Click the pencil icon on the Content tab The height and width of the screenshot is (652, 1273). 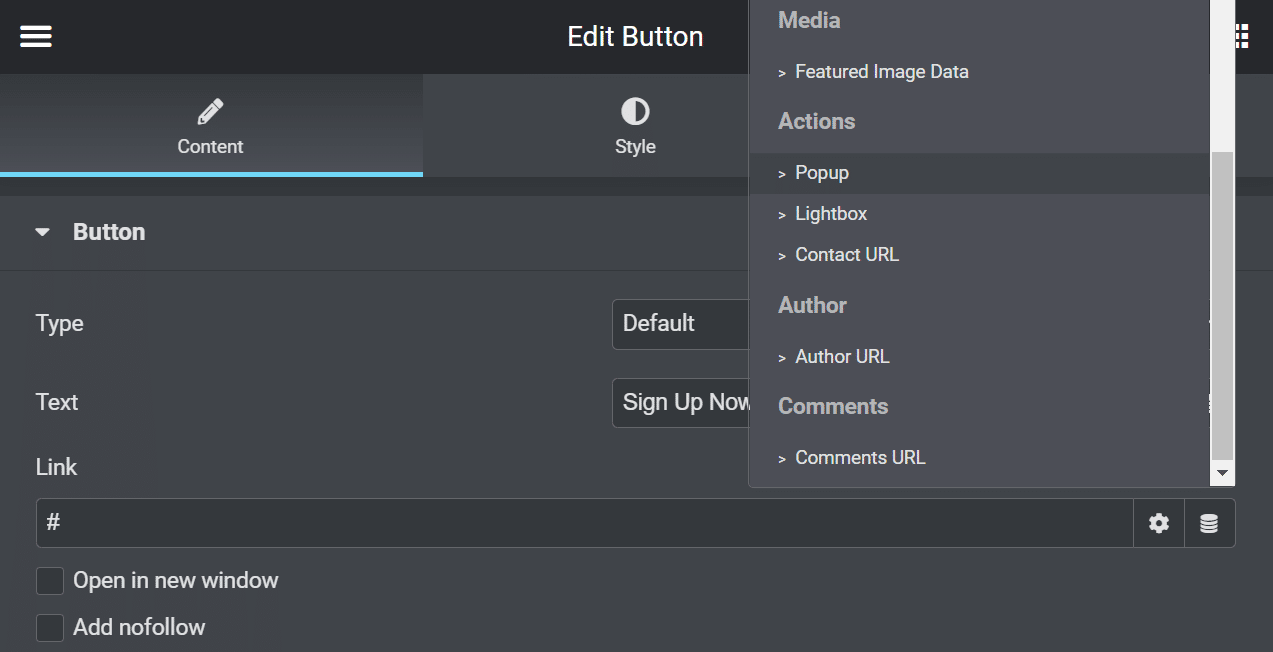pyautogui.click(x=210, y=111)
